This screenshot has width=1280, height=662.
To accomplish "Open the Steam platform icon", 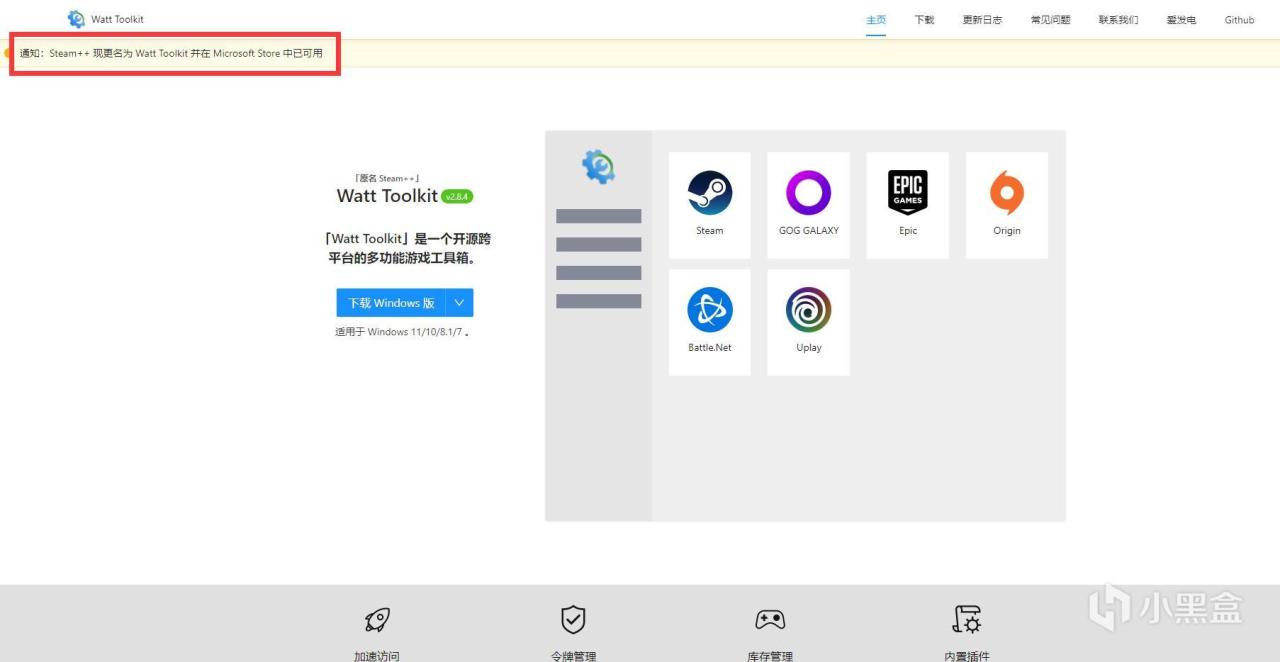I will point(710,193).
